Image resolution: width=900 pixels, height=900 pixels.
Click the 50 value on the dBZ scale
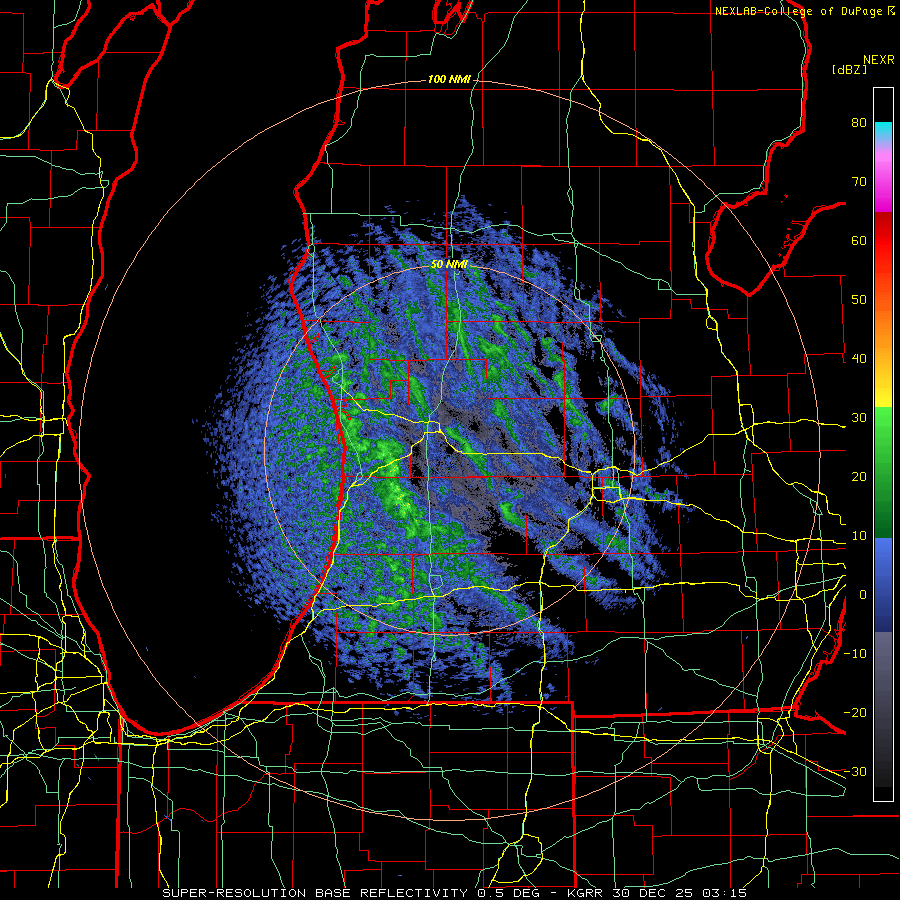(859, 300)
